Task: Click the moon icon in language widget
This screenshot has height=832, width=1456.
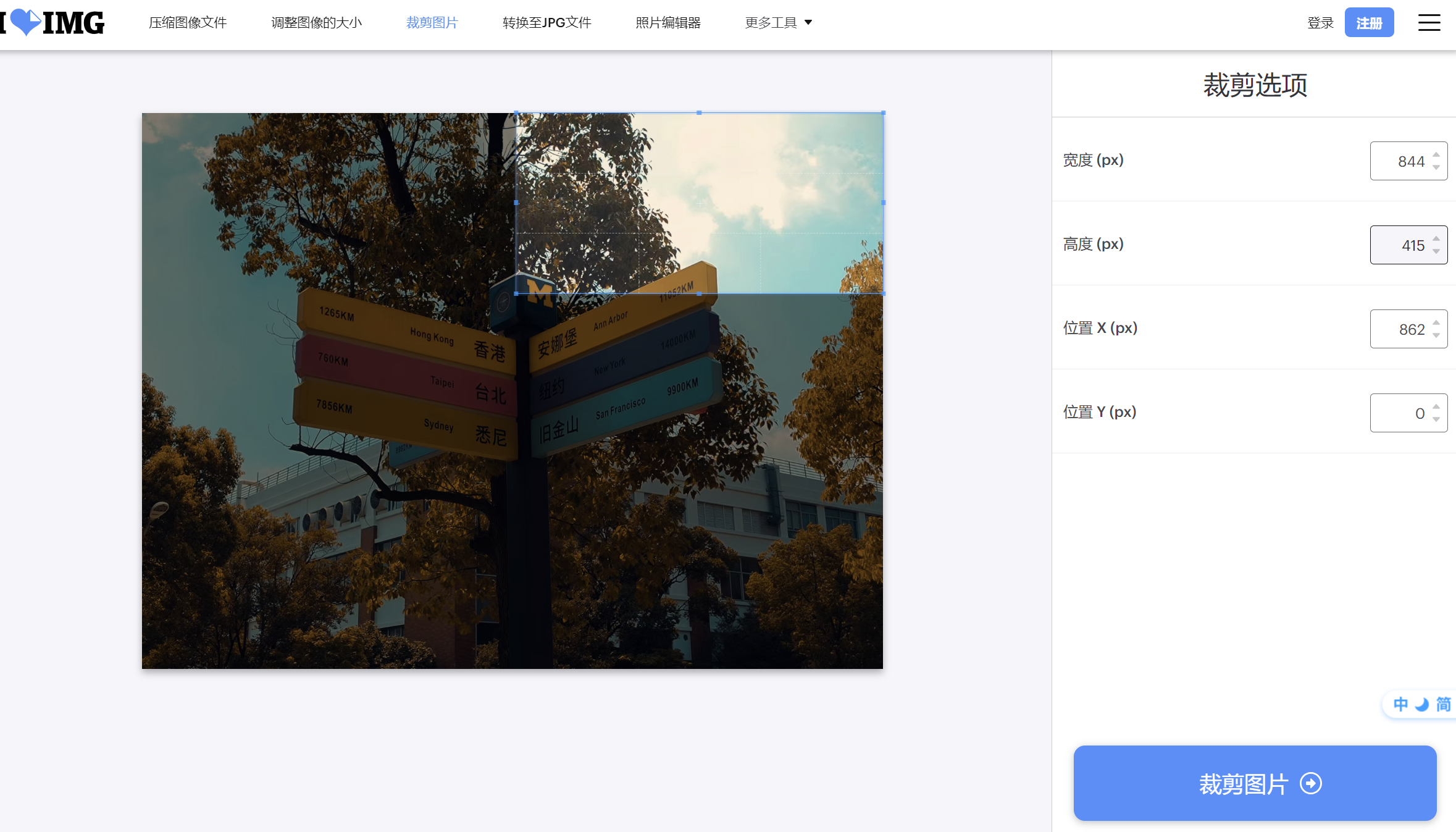Action: [1422, 704]
